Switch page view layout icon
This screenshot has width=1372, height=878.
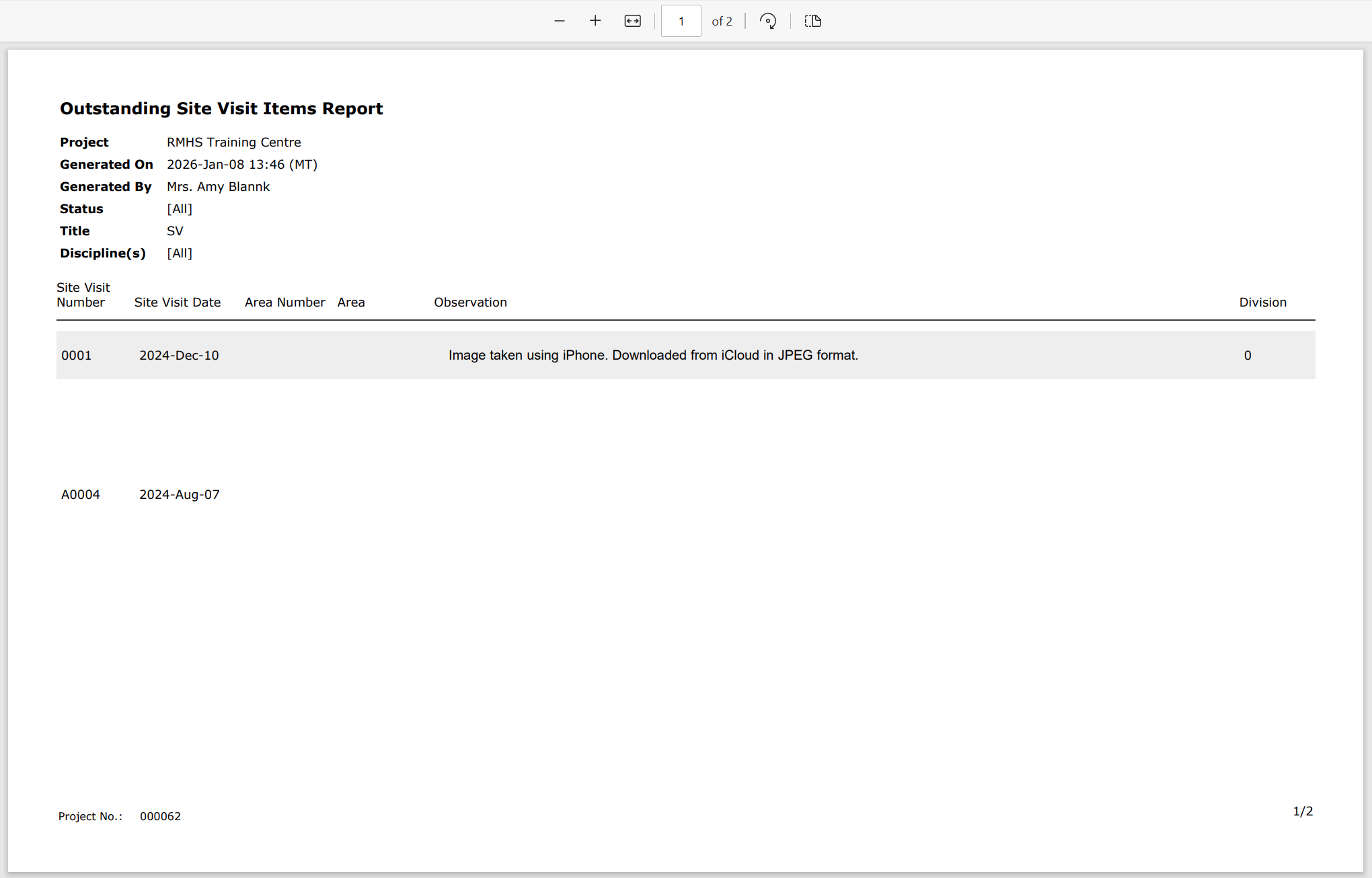point(813,21)
